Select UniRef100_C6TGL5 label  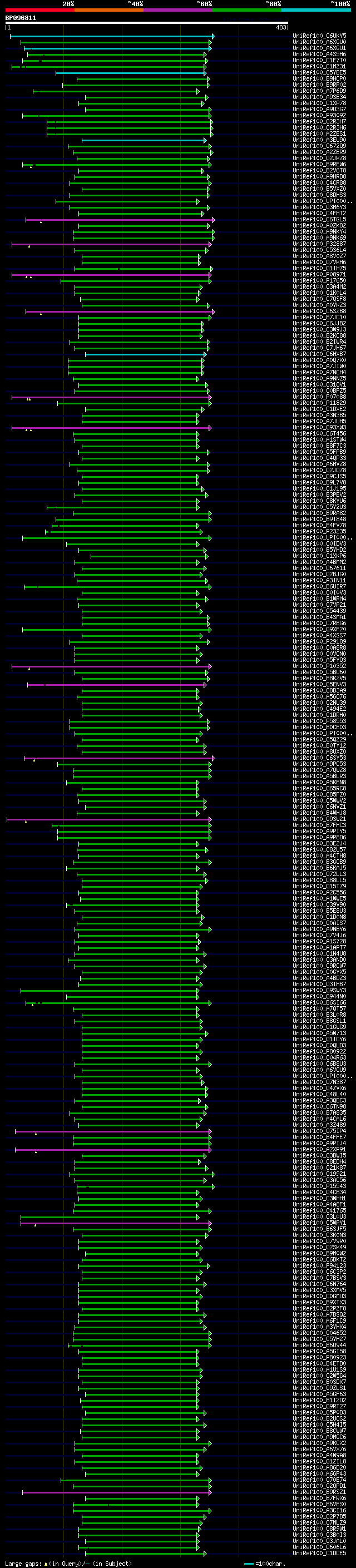pyautogui.click(x=319, y=220)
